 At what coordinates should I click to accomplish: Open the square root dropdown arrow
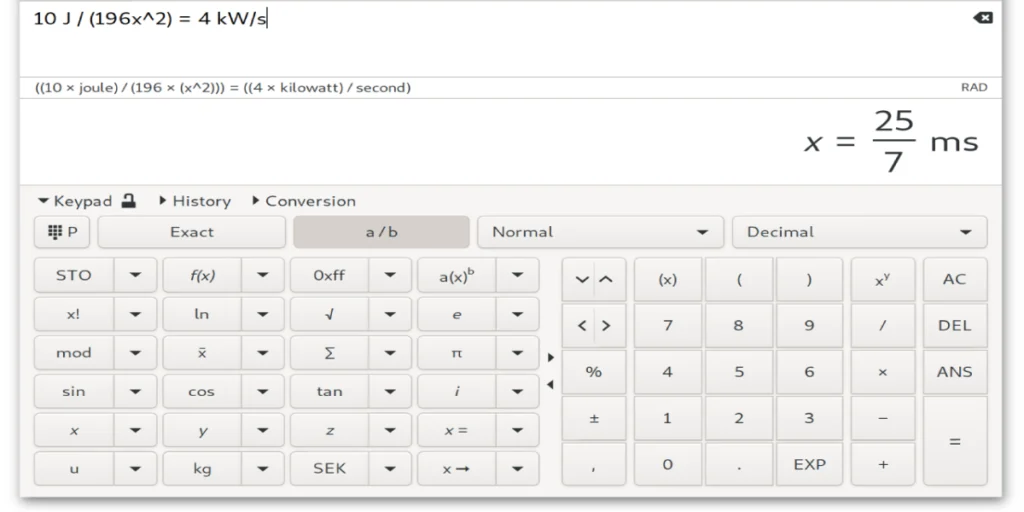coord(390,314)
